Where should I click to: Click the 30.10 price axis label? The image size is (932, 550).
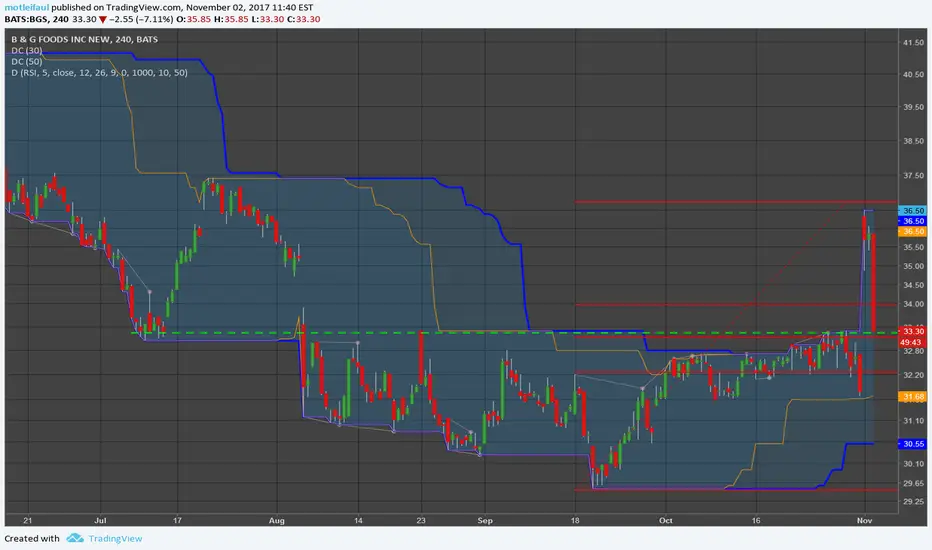point(914,464)
